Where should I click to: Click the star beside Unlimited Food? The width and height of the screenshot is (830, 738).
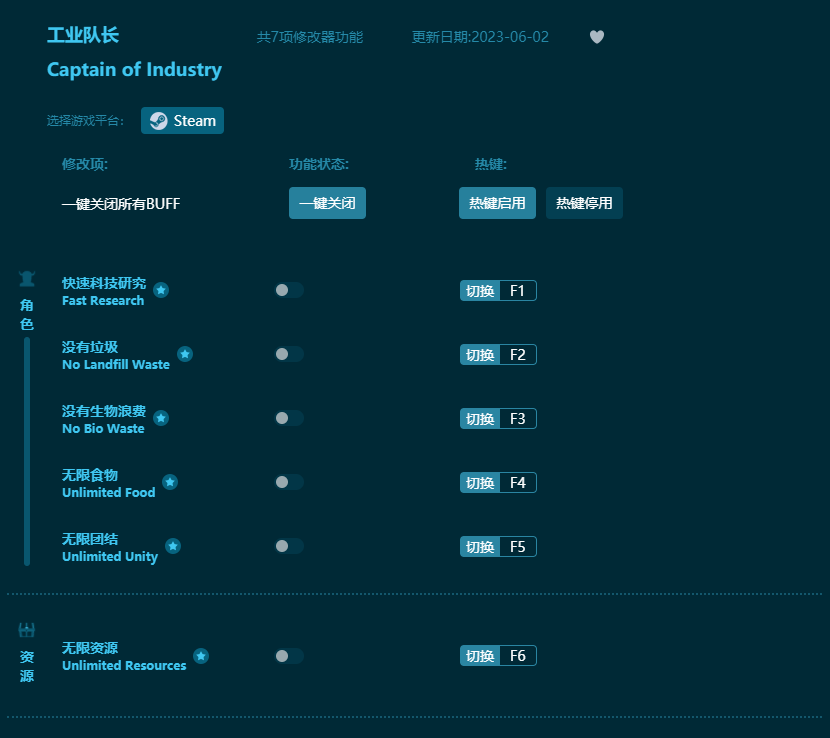170,481
